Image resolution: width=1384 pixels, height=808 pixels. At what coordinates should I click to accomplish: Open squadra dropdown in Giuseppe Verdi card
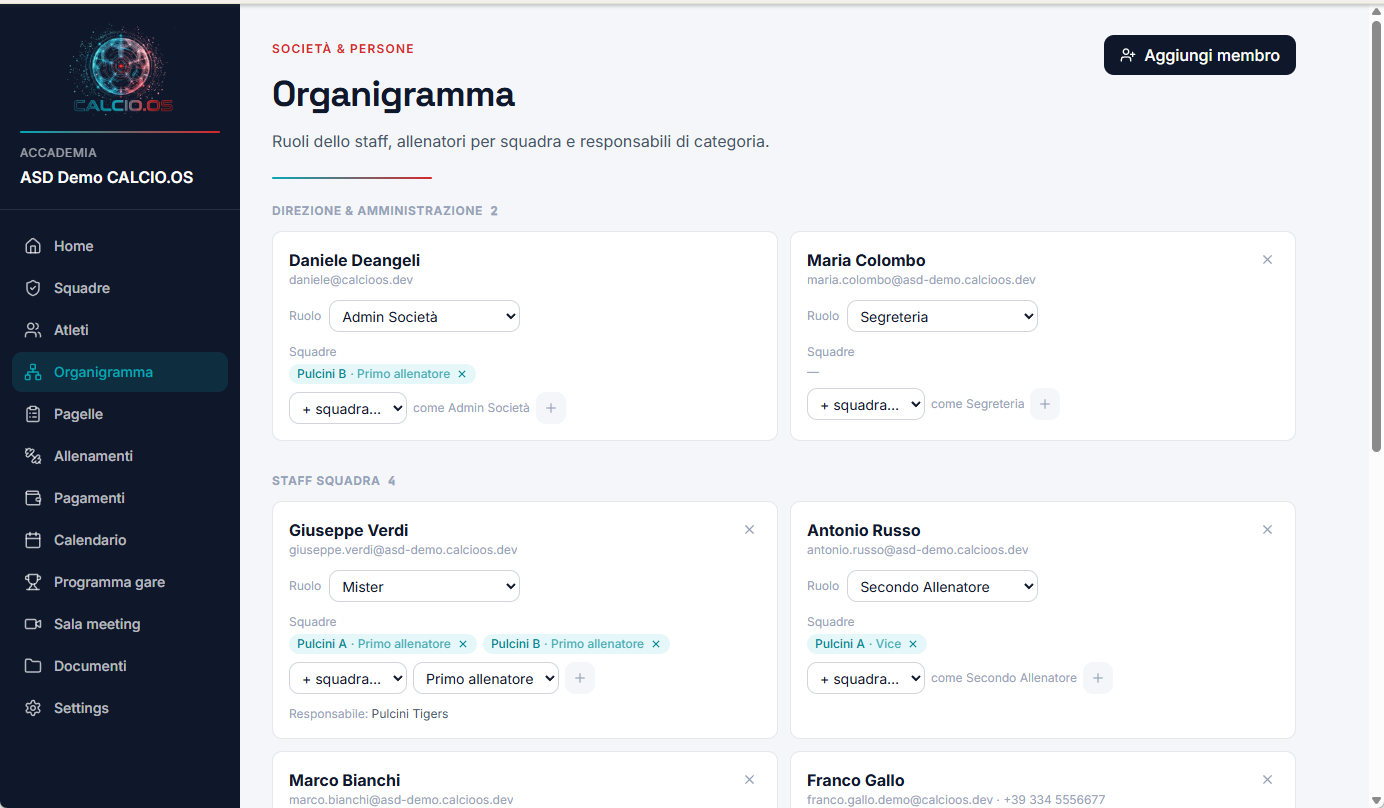pyautogui.click(x=348, y=678)
